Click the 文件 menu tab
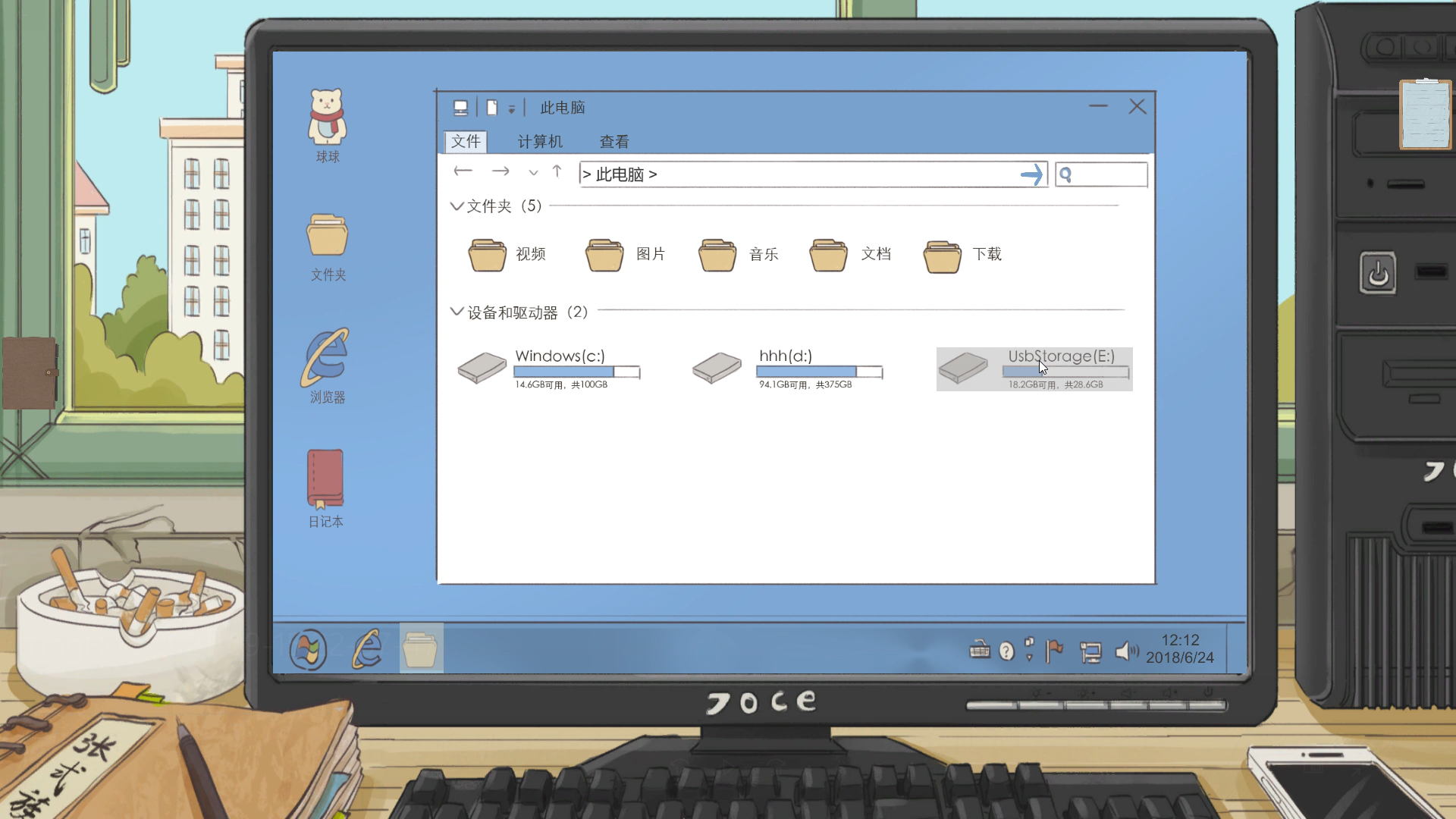1456x819 pixels. point(466,142)
